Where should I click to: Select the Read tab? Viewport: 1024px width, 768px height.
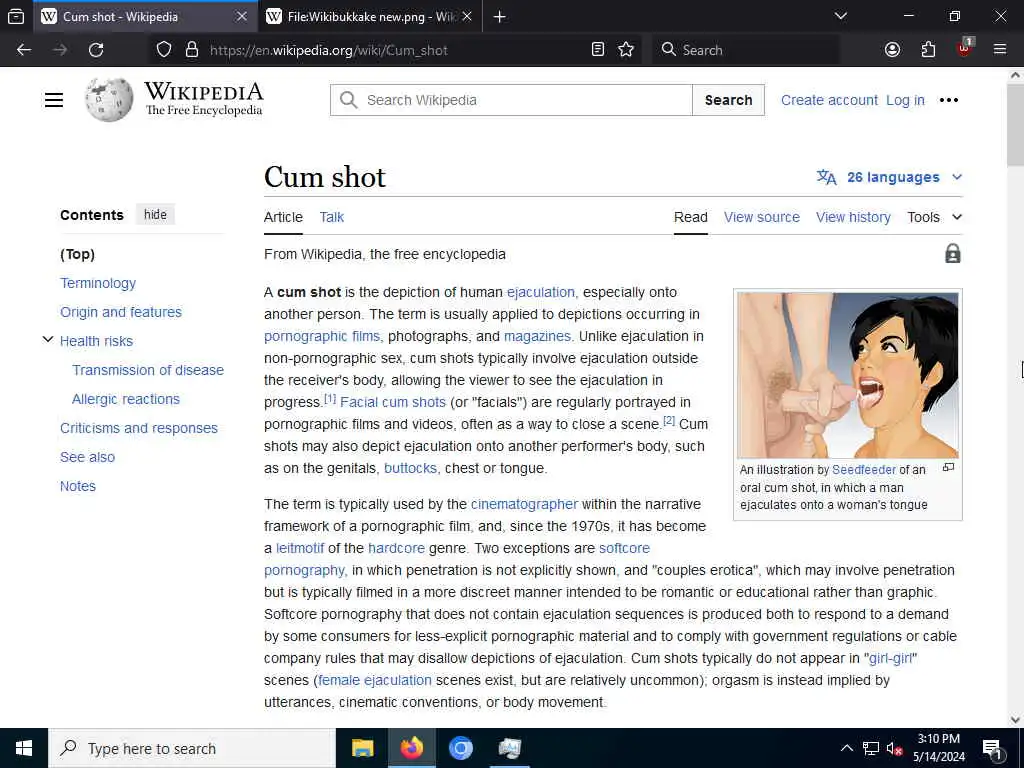pyautogui.click(x=690, y=217)
